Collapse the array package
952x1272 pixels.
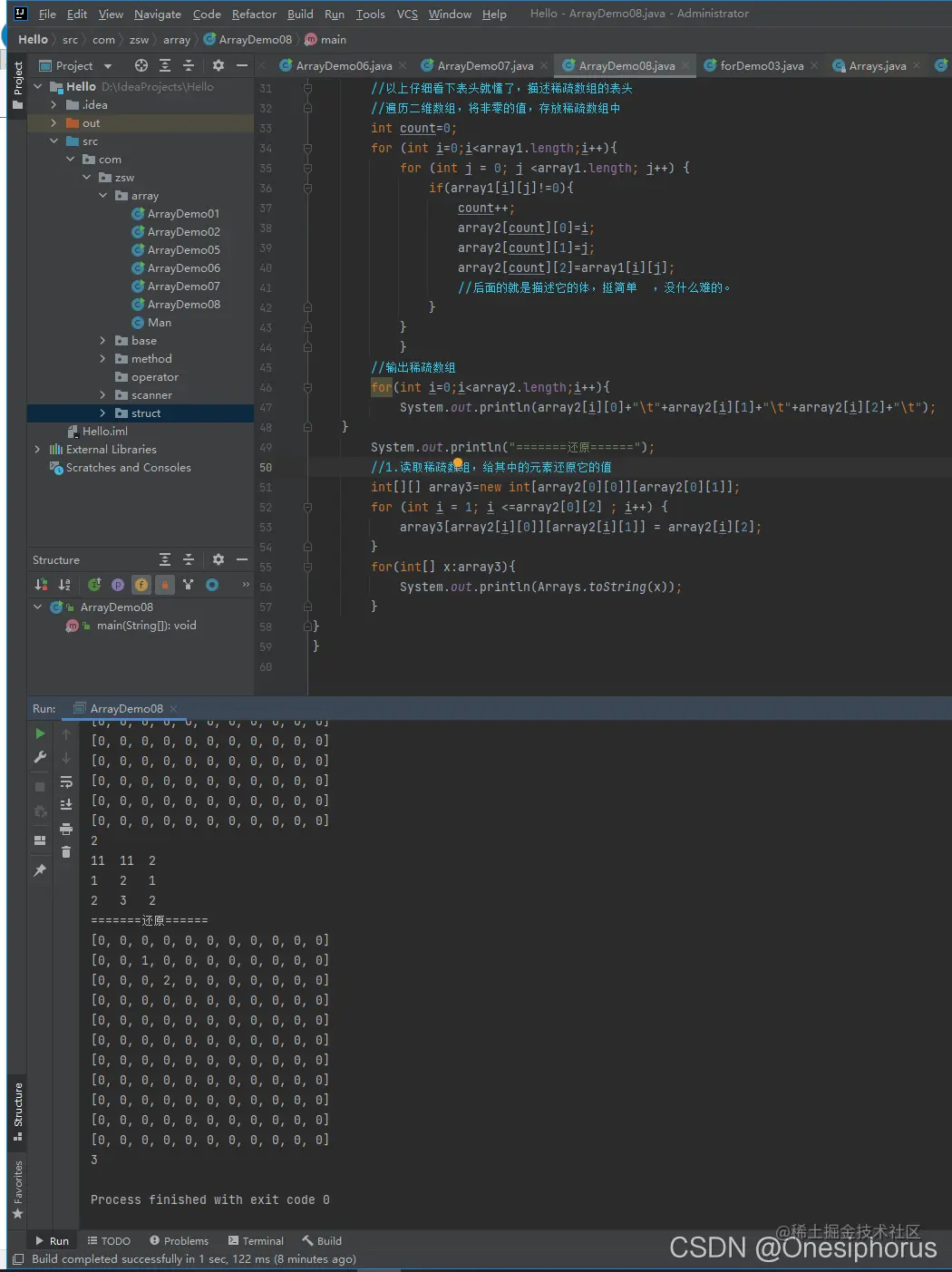[x=102, y=195]
